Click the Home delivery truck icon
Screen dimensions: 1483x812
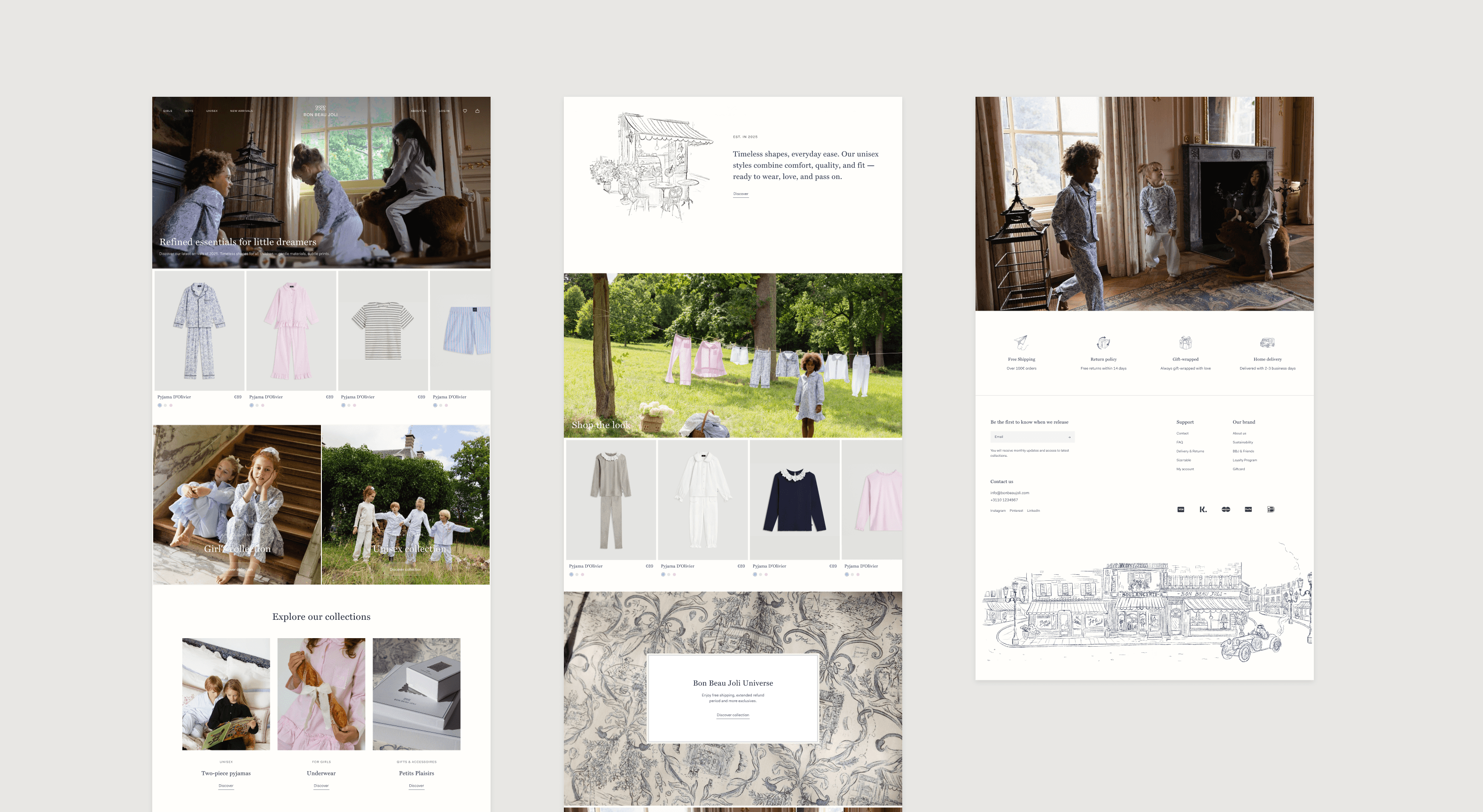[x=1267, y=343]
